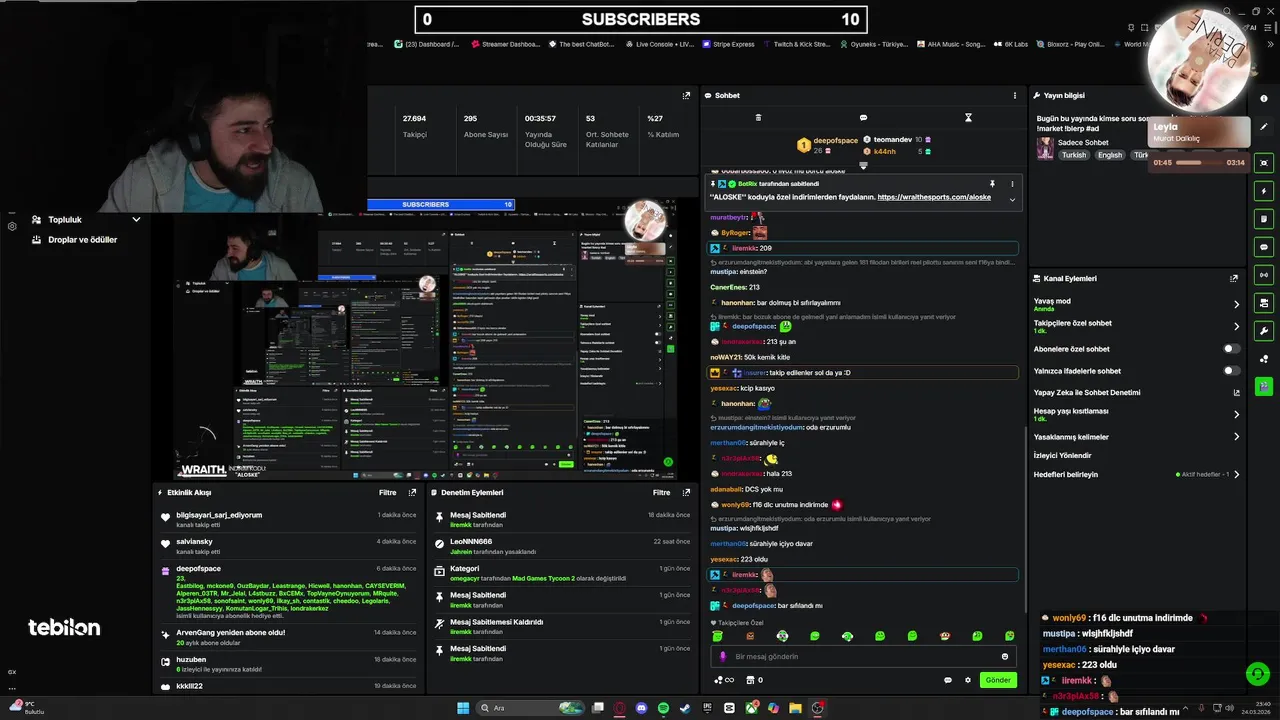Viewport: 1280px width, 720px height.
Task: Click the English language tag
Action: [x=1110, y=155]
